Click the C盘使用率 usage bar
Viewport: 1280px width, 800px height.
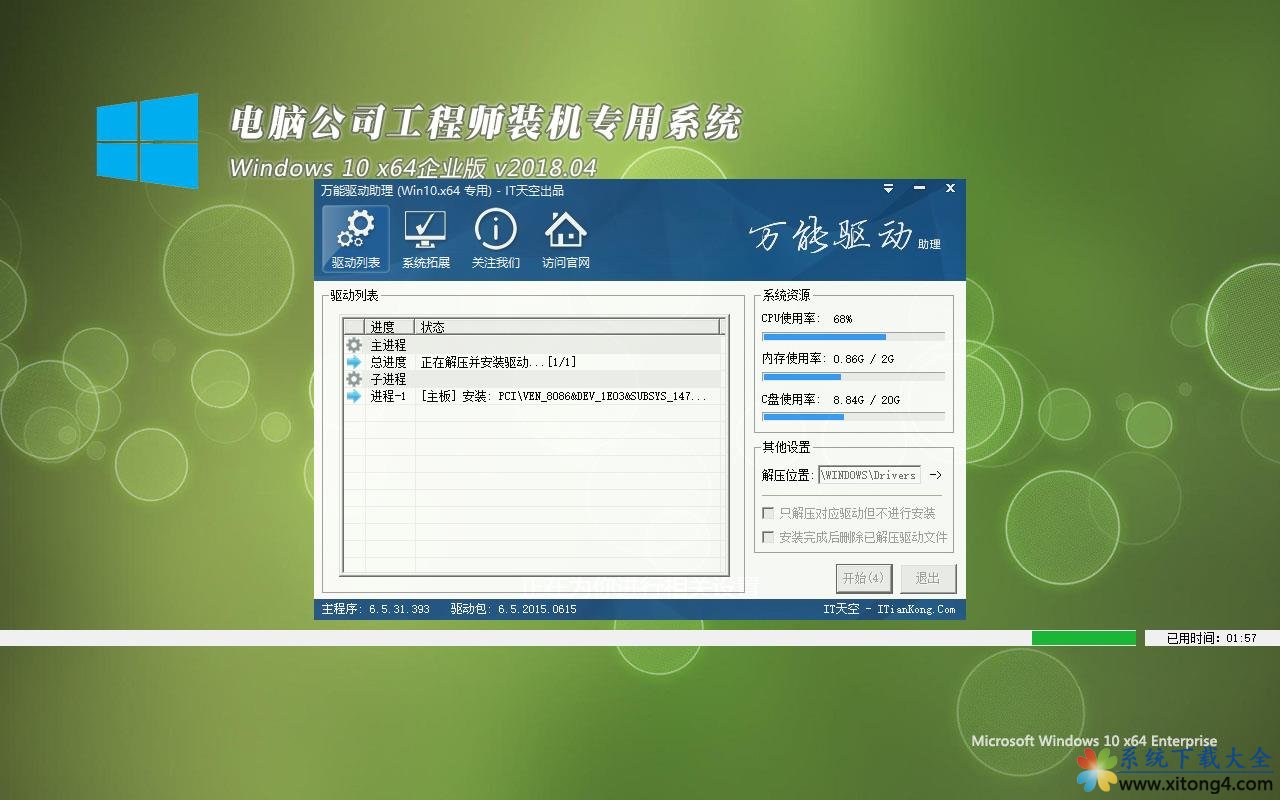[x=853, y=417]
